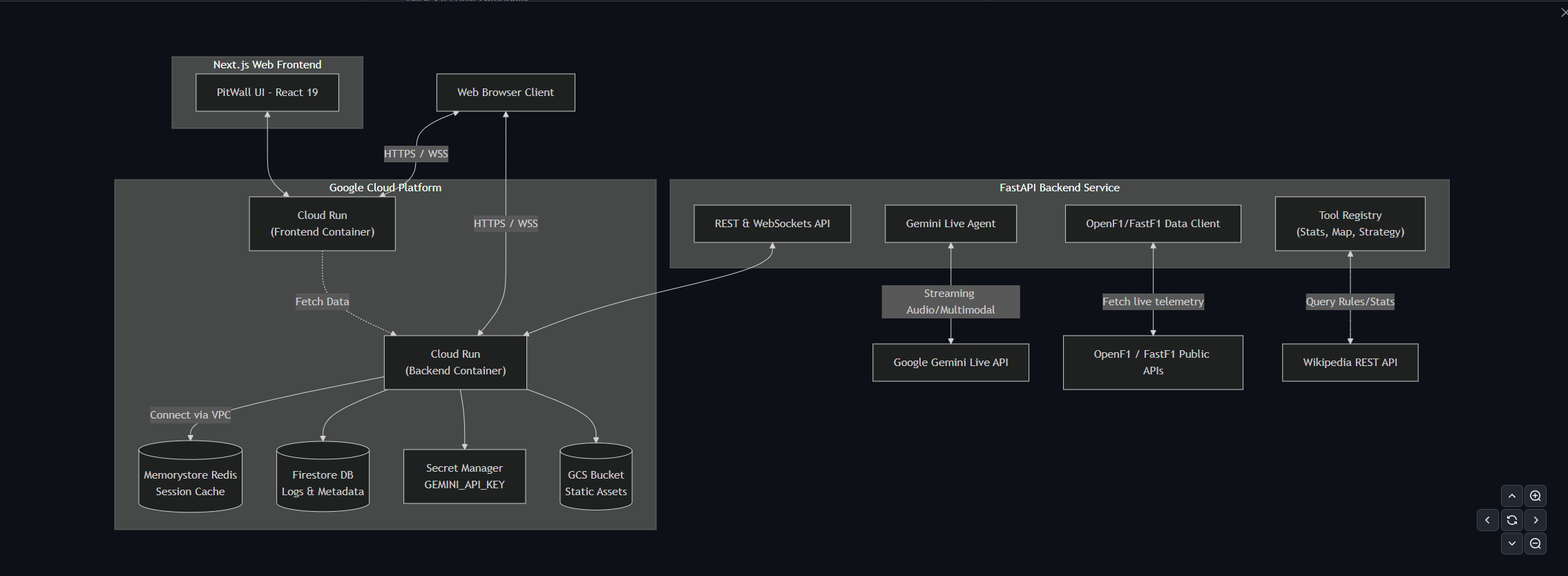This screenshot has width=1568, height=576.
Task: Pan diagram down with arrow control
Action: pos(1511,544)
